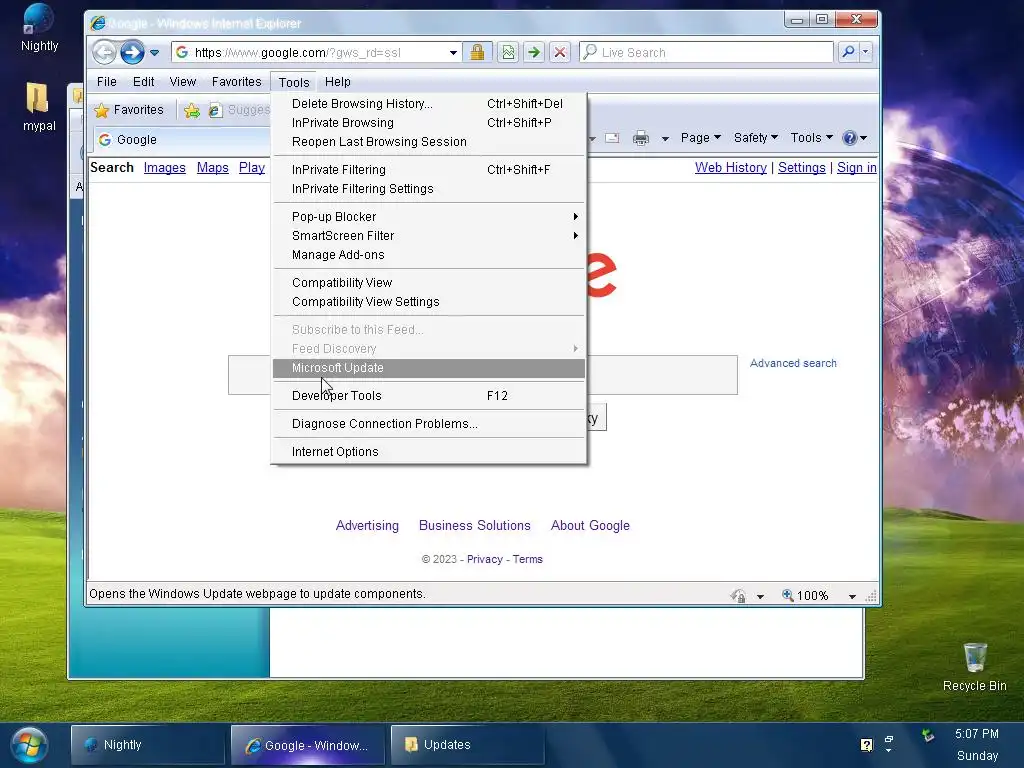Open the File menu
Viewport: 1024px width, 768px height.
(x=106, y=82)
